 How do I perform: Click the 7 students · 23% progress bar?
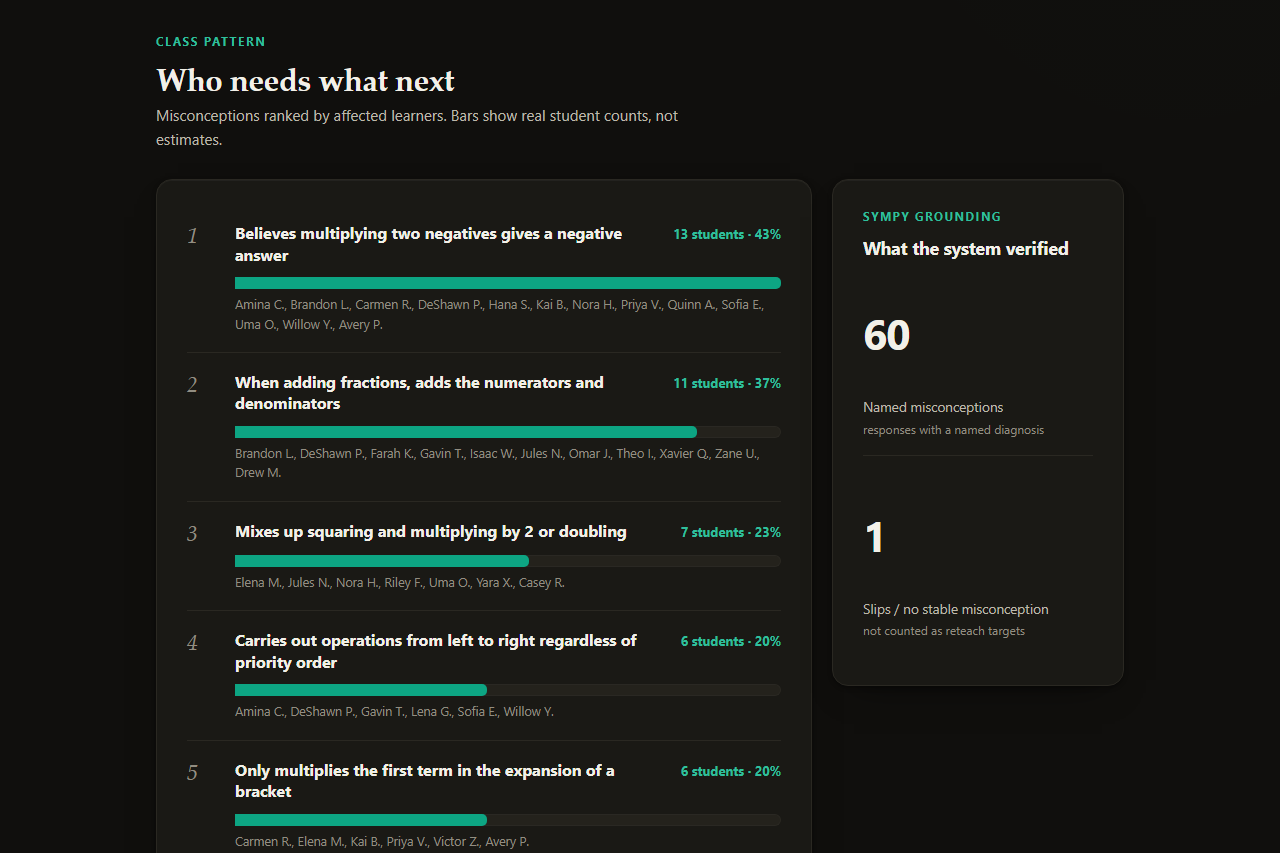point(508,561)
